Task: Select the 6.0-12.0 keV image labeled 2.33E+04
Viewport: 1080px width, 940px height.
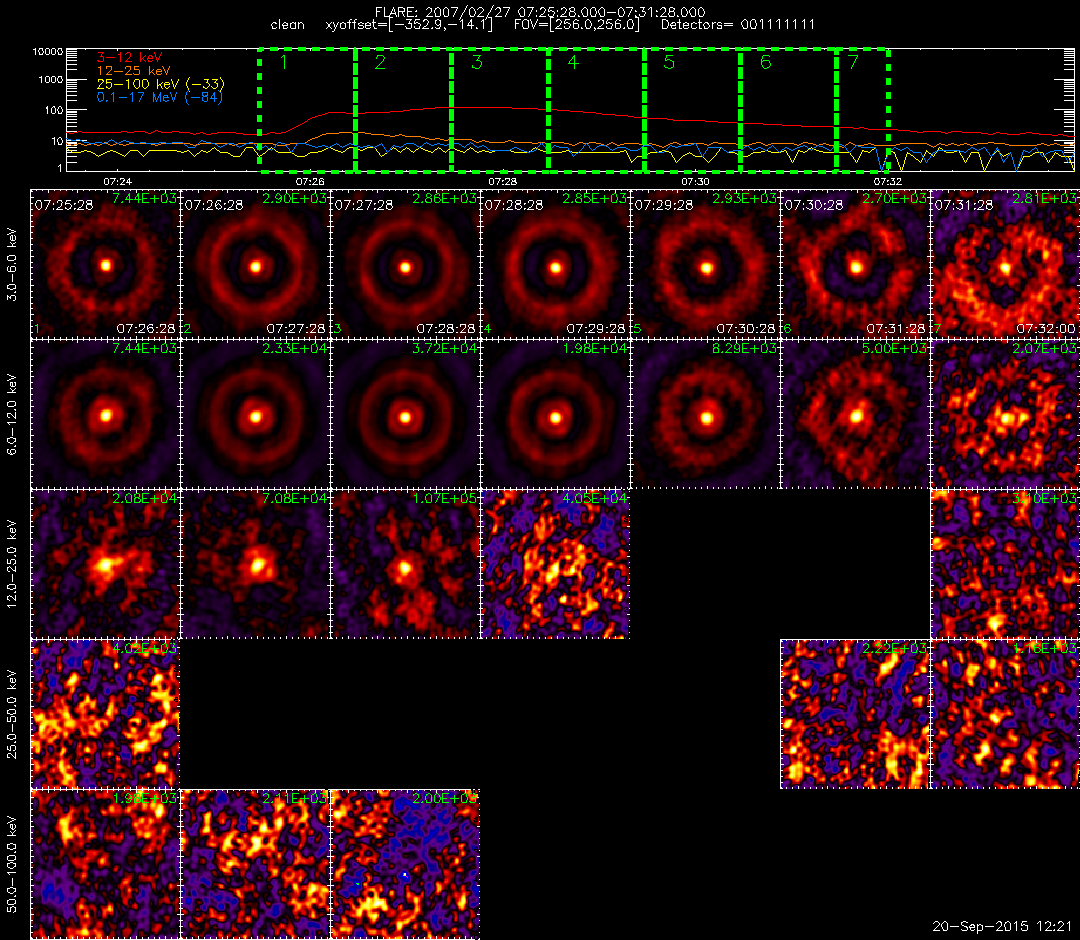Action: click(256, 414)
